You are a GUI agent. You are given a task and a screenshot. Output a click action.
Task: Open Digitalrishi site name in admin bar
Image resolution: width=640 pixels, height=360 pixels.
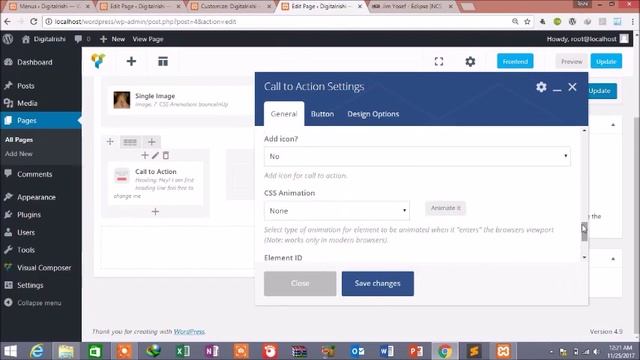[44, 39]
